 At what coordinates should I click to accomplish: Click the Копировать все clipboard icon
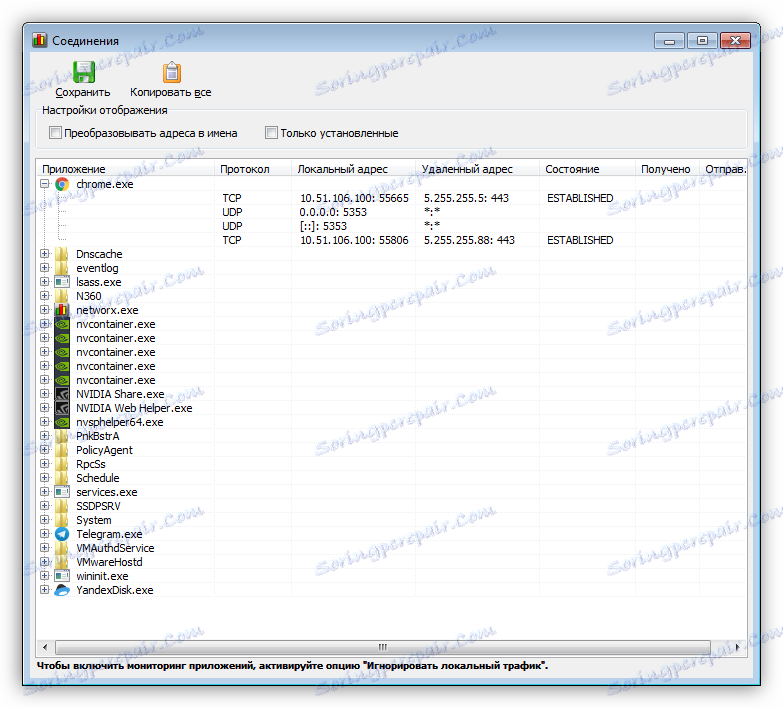(x=171, y=72)
